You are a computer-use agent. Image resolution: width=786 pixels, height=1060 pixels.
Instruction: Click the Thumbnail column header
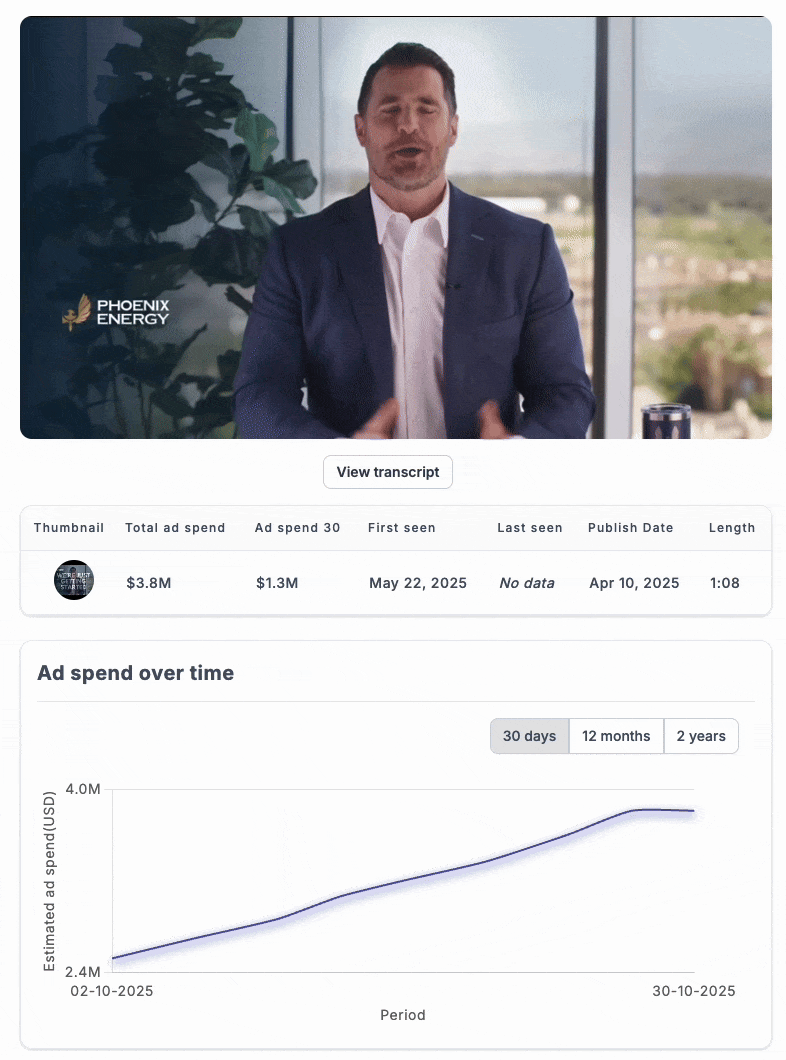[68, 528]
